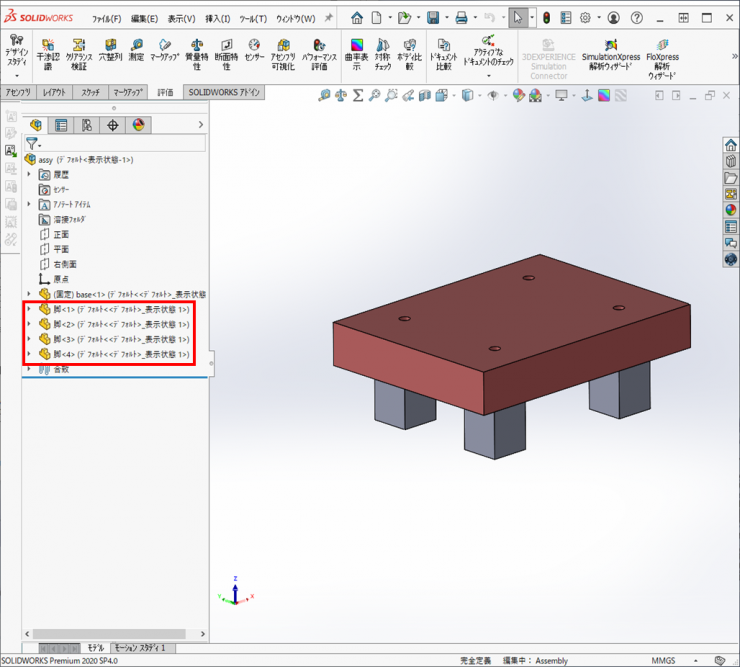Open アセンブリ可視化 tool
The image size is (740, 667).
(283, 55)
